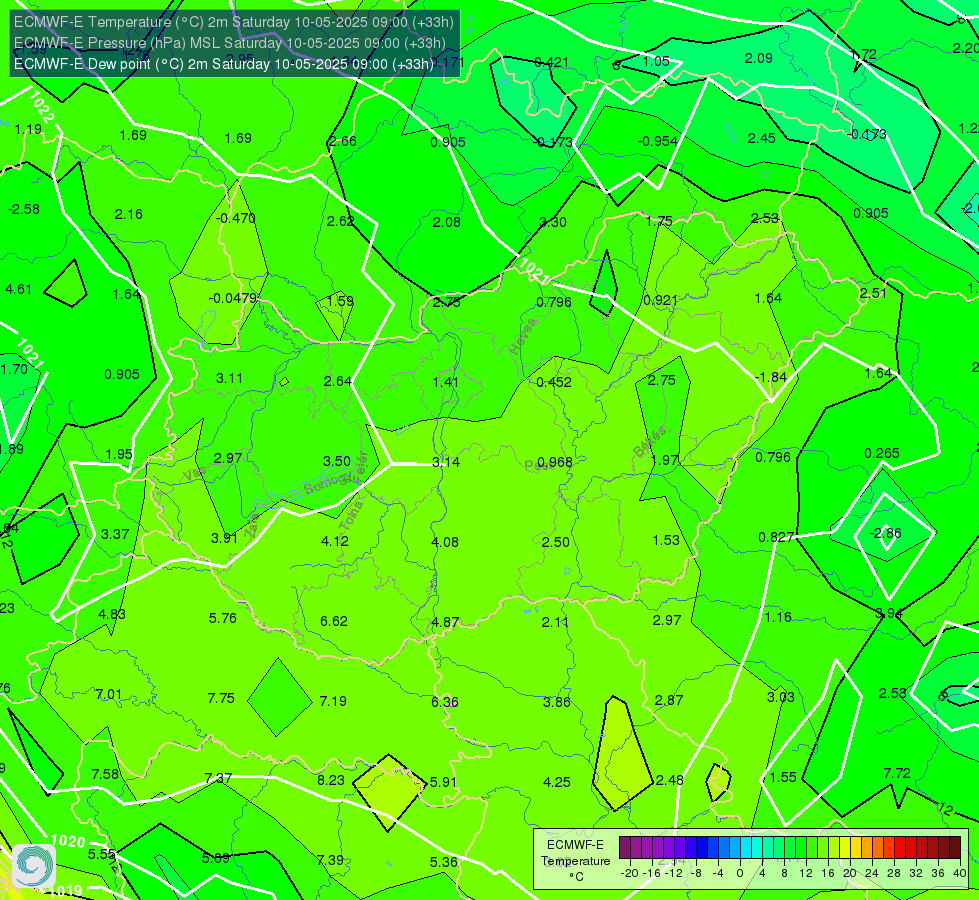Click the dew point value -2.58
Viewport: 979px width, 900px height.
coord(24,209)
